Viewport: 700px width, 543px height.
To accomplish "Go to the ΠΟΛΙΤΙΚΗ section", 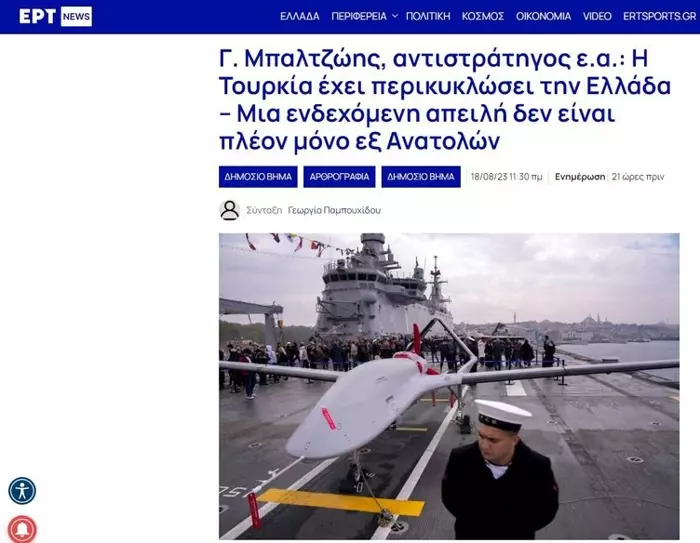I will pyautogui.click(x=428, y=17).
